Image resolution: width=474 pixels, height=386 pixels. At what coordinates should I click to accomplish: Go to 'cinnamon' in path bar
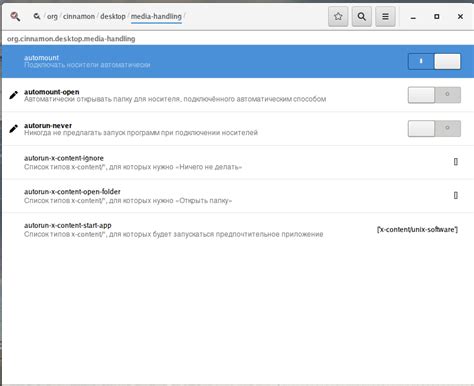79,16
